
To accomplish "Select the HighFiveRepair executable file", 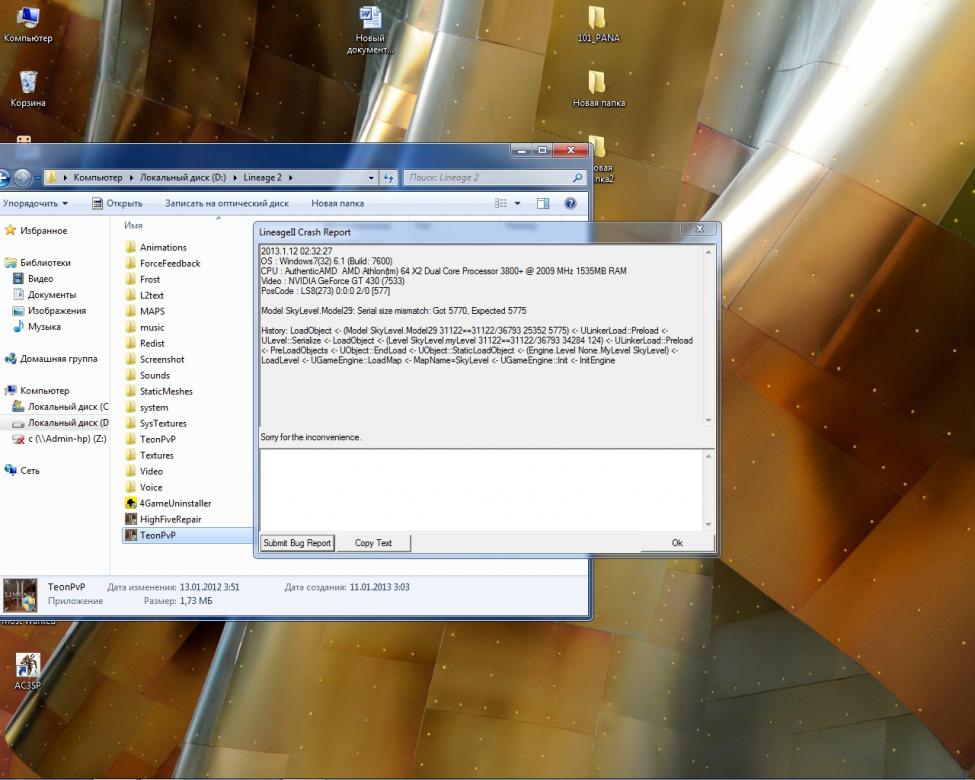I will click(x=131, y=519).
